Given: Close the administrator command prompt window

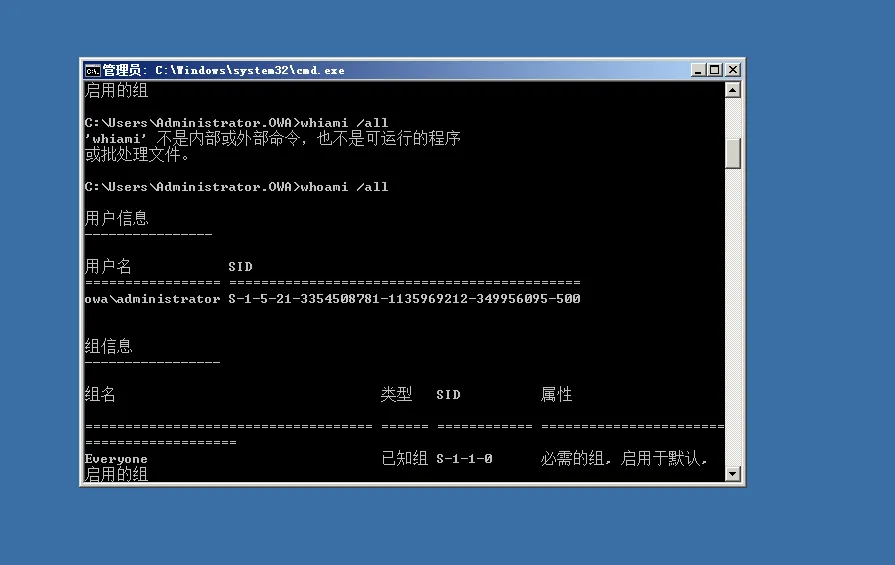Looking at the screenshot, I should (732, 70).
